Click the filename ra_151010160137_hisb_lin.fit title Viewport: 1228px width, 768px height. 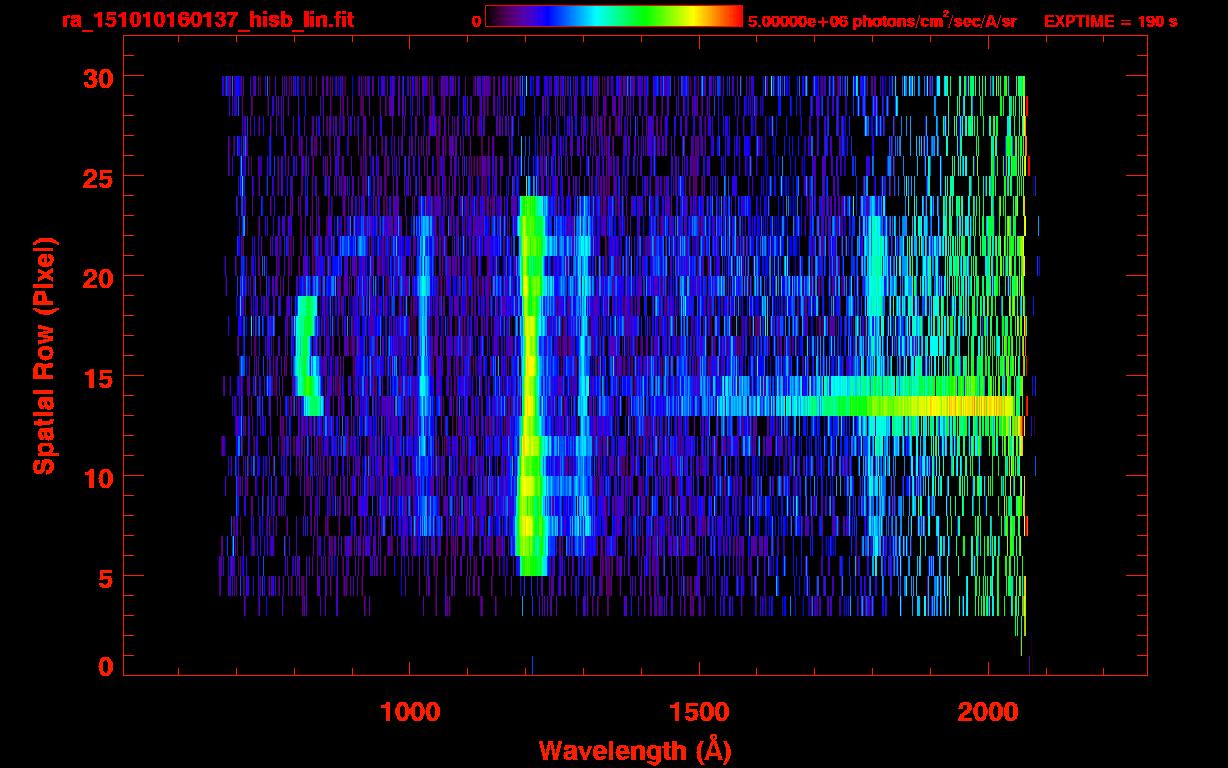(x=207, y=20)
